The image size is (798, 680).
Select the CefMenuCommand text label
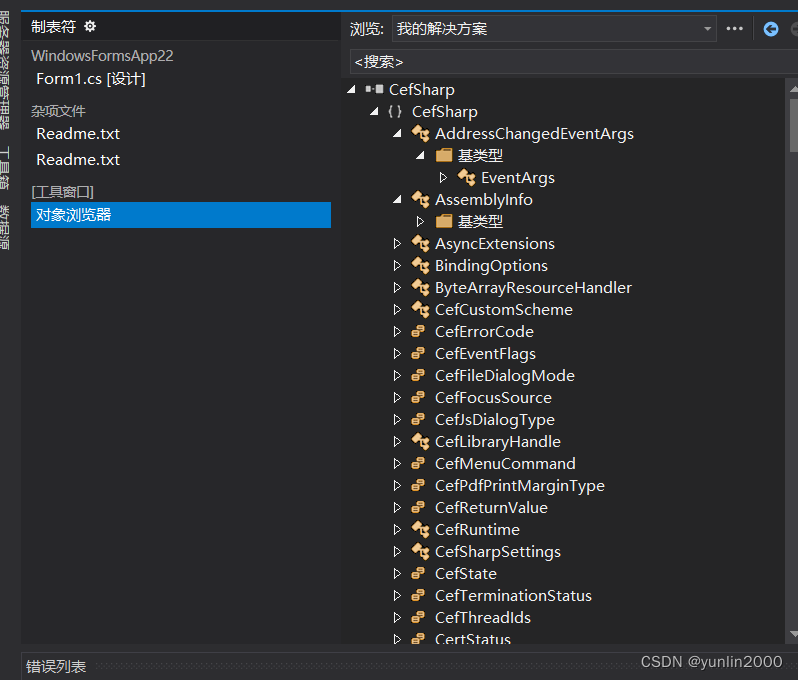(505, 463)
